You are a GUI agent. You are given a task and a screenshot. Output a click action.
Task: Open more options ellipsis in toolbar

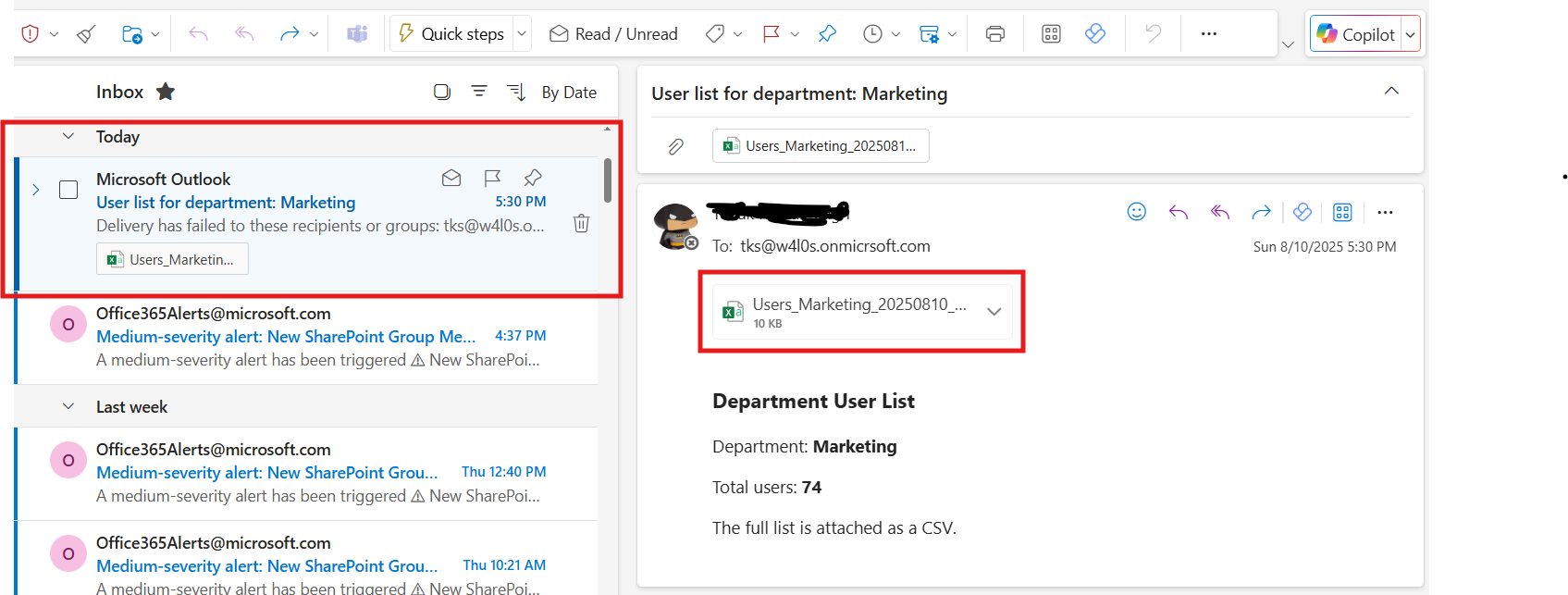(1208, 34)
